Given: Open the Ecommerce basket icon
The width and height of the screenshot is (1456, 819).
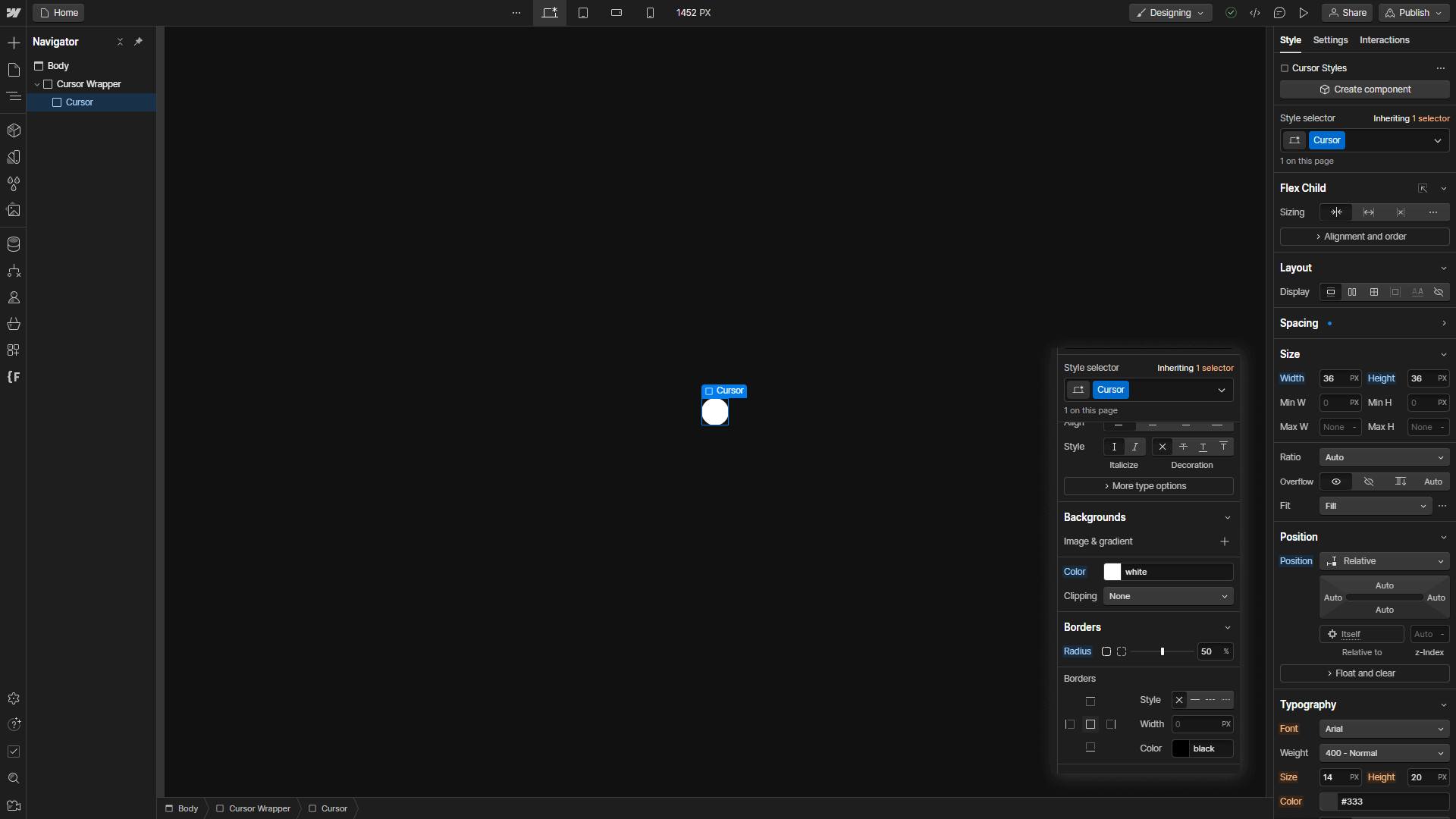Looking at the screenshot, I should [x=14, y=324].
